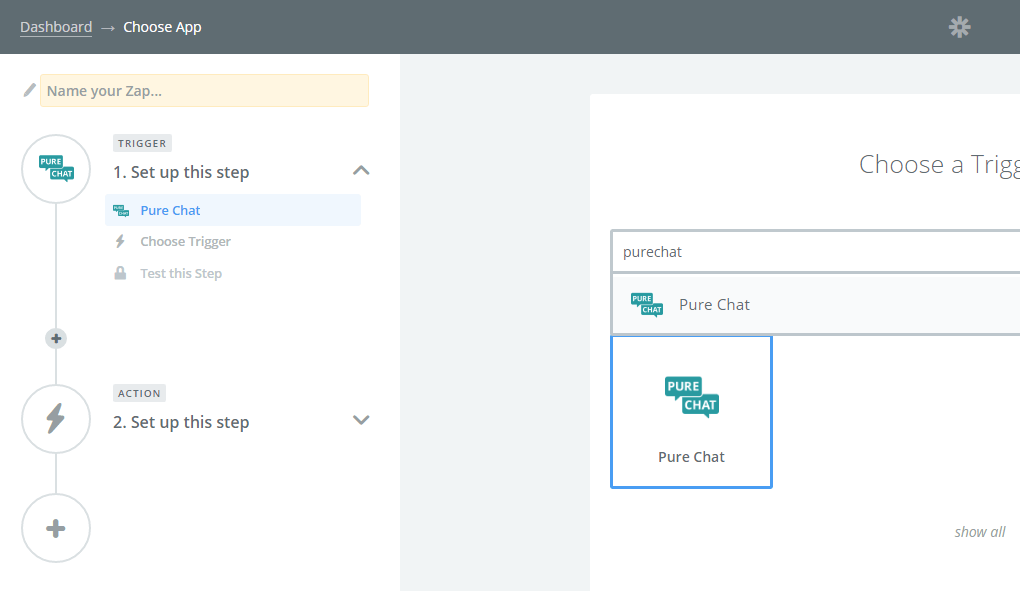Click the '2. Set up this step' heading

[181, 423]
